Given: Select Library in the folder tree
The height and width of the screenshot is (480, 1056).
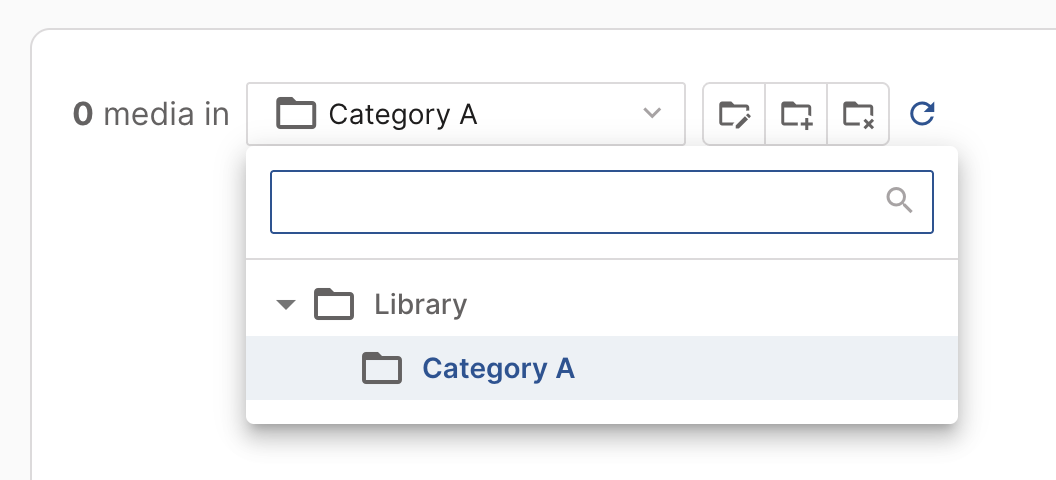Looking at the screenshot, I should click(x=420, y=304).
